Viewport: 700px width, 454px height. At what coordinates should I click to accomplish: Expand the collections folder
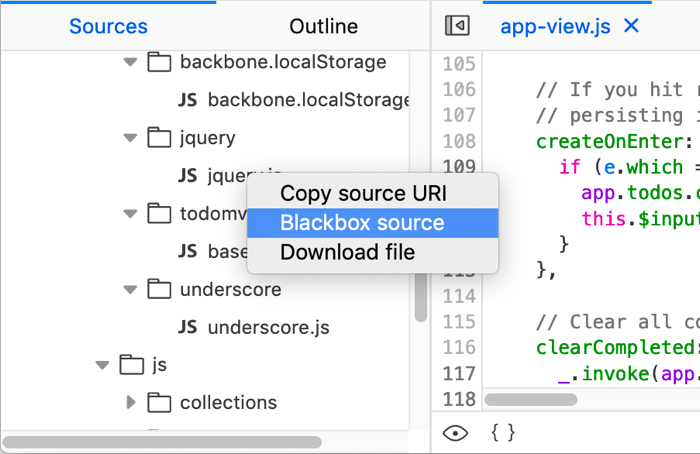(x=131, y=402)
